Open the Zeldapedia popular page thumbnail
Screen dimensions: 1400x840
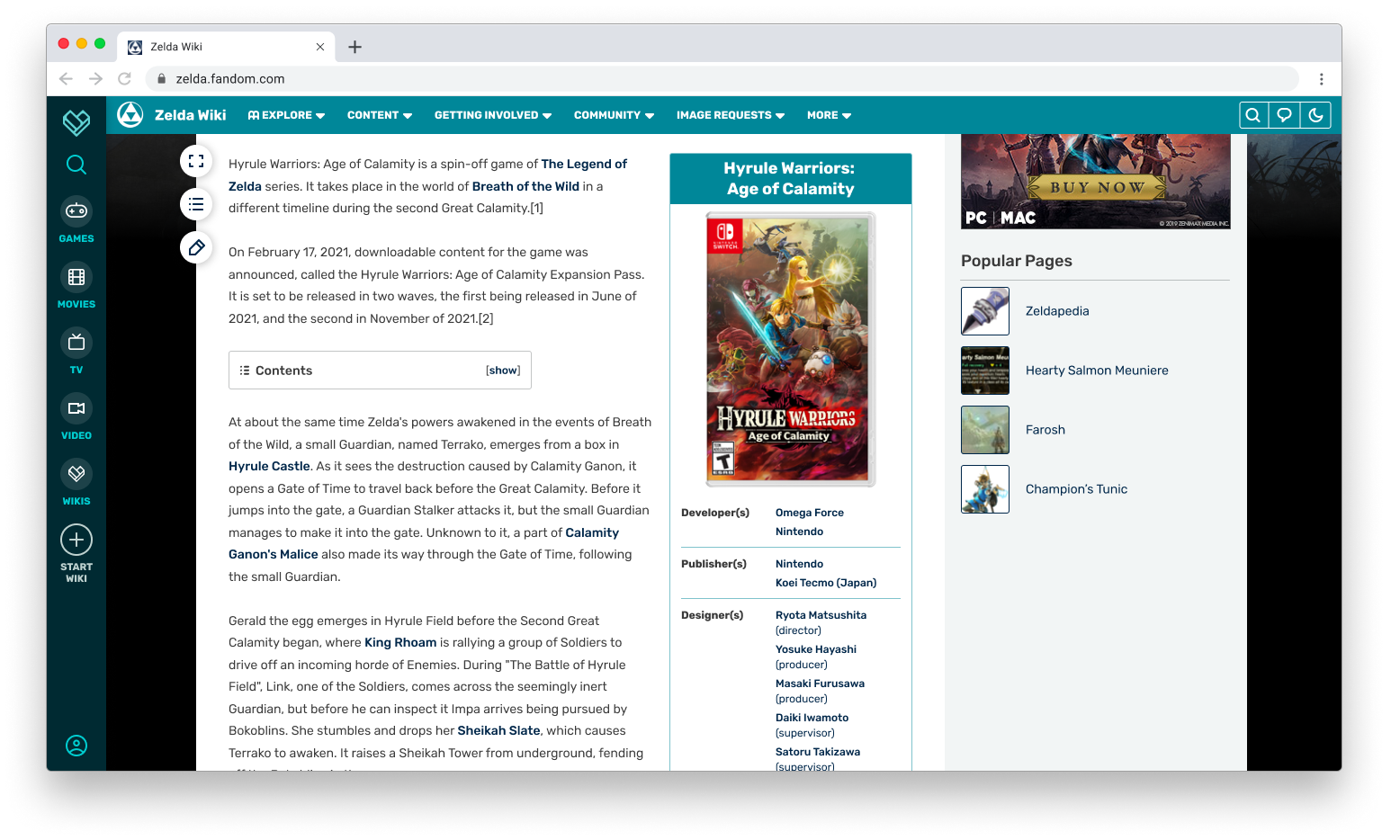tap(985, 311)
